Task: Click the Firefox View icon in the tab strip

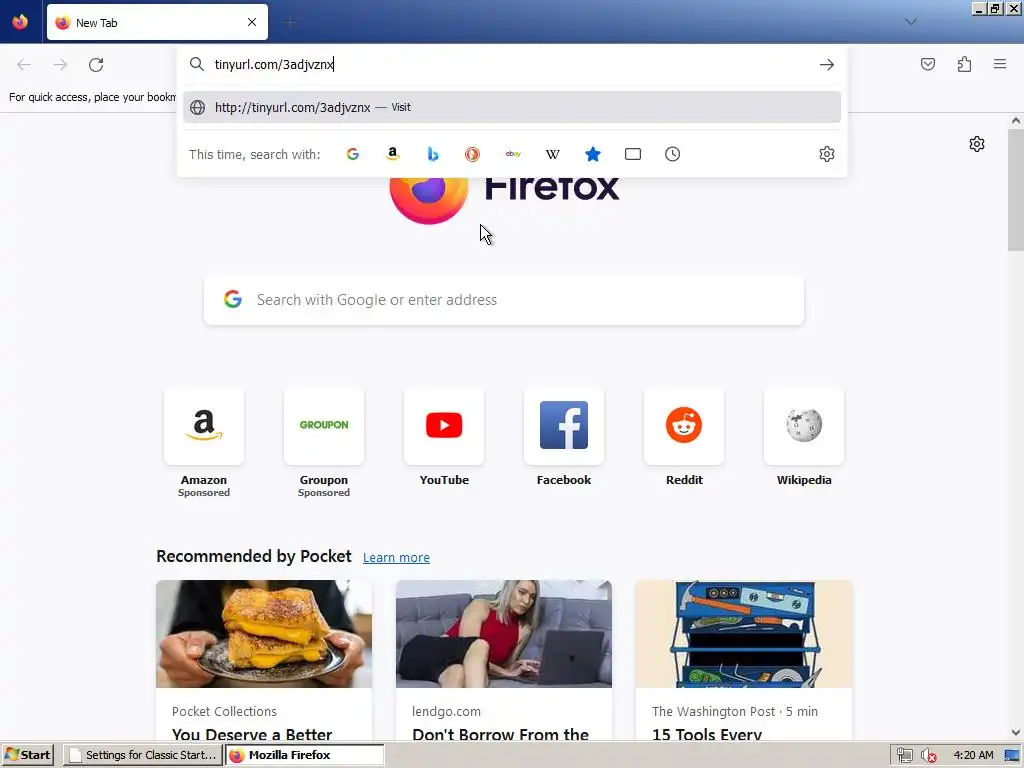Action: (x=20, y=22)
